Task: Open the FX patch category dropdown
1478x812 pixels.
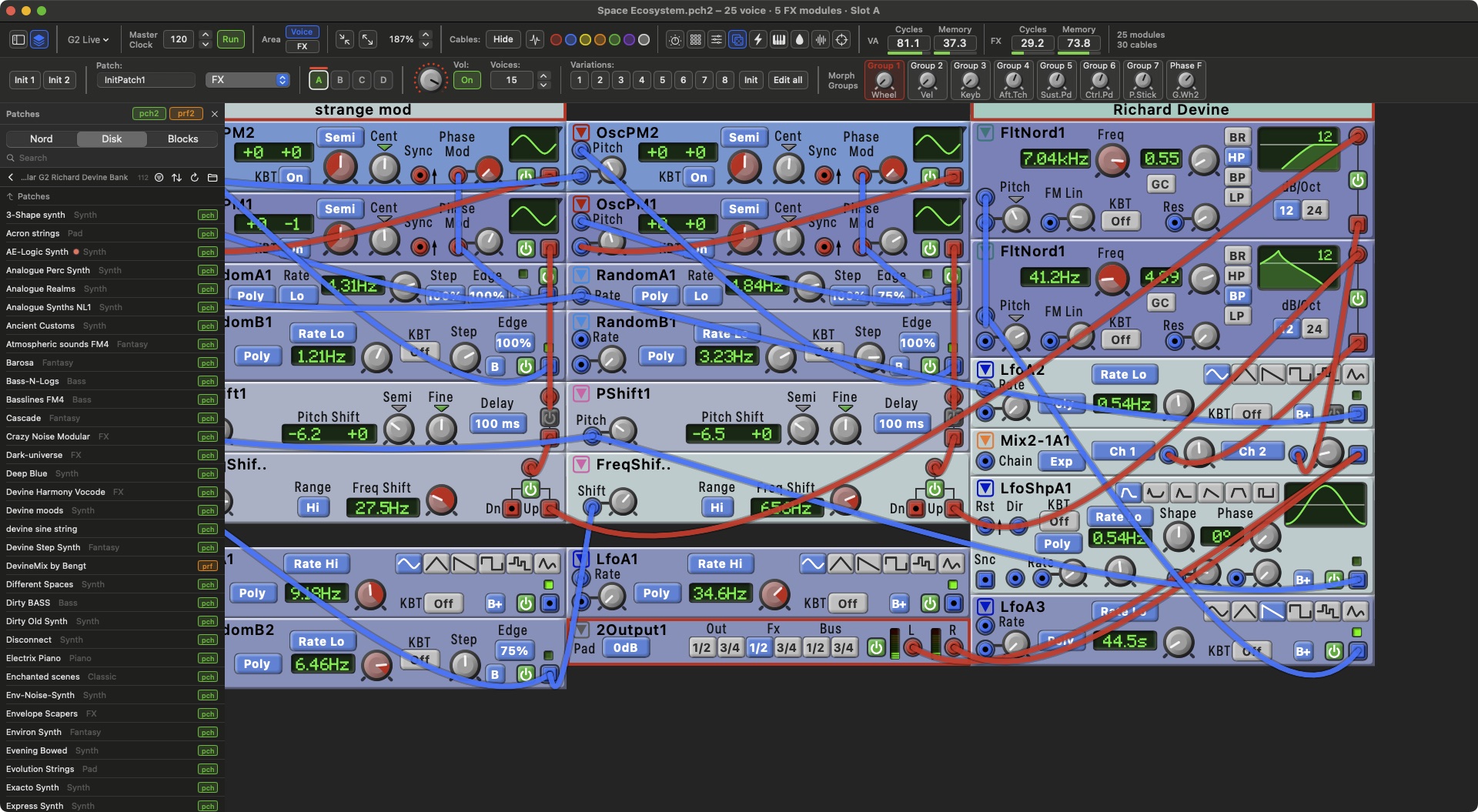Action: [x=247, y=80]
